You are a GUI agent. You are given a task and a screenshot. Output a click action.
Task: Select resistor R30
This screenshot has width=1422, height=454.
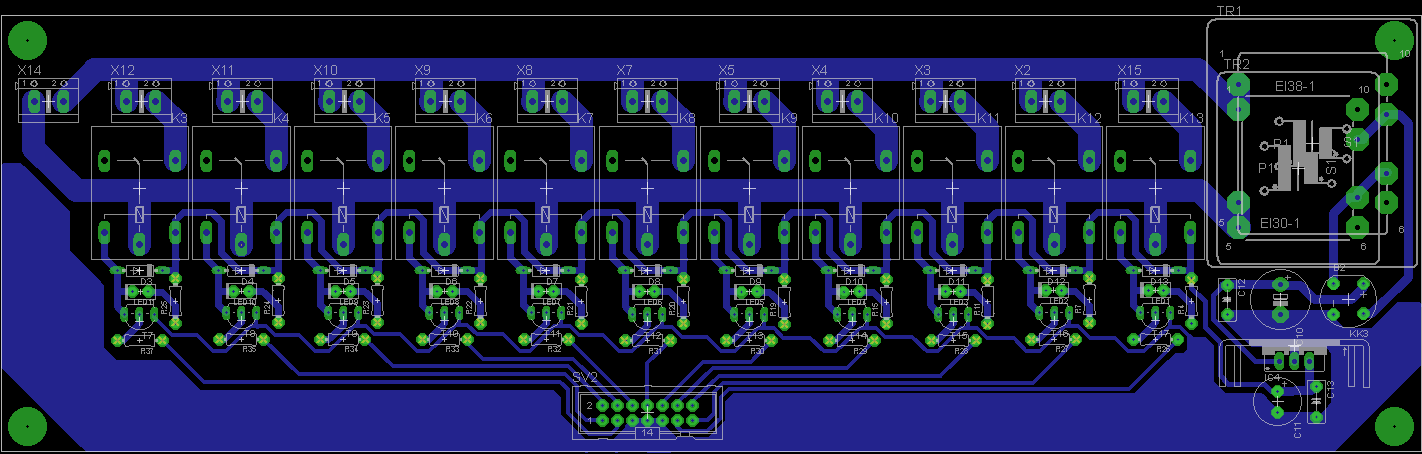click(750, 341)
